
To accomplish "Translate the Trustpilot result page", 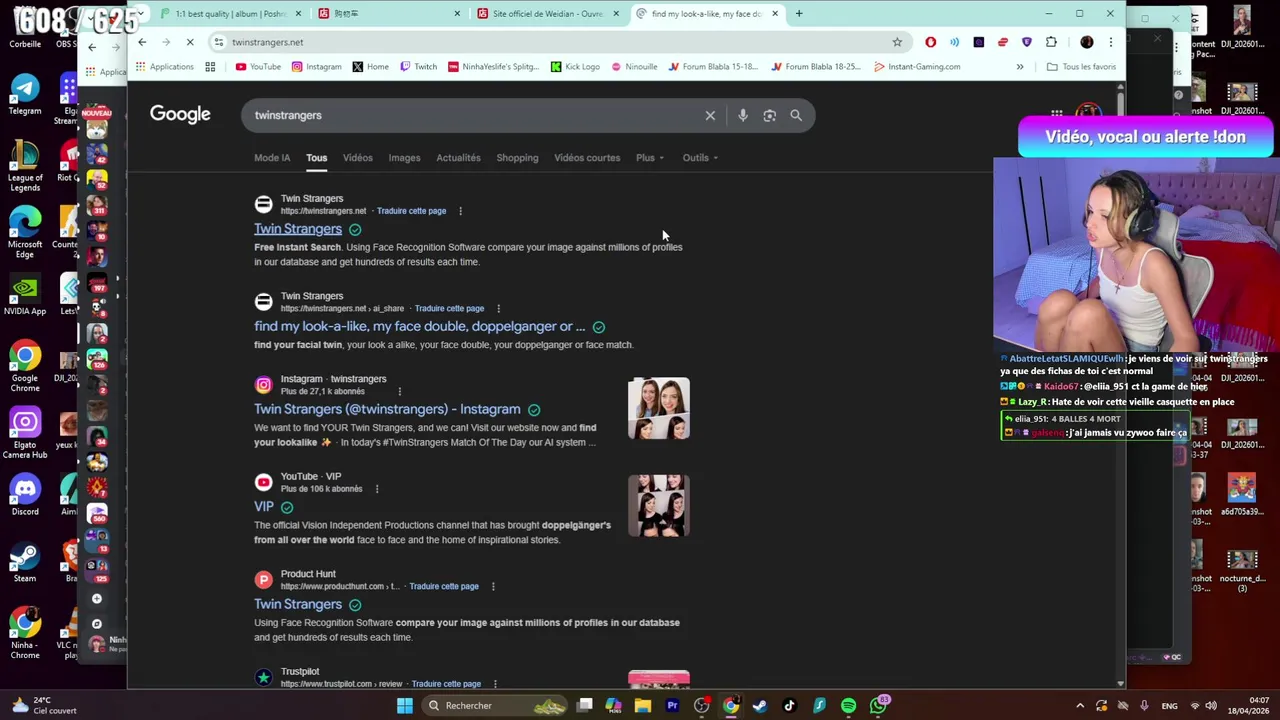I will (446, 684).
